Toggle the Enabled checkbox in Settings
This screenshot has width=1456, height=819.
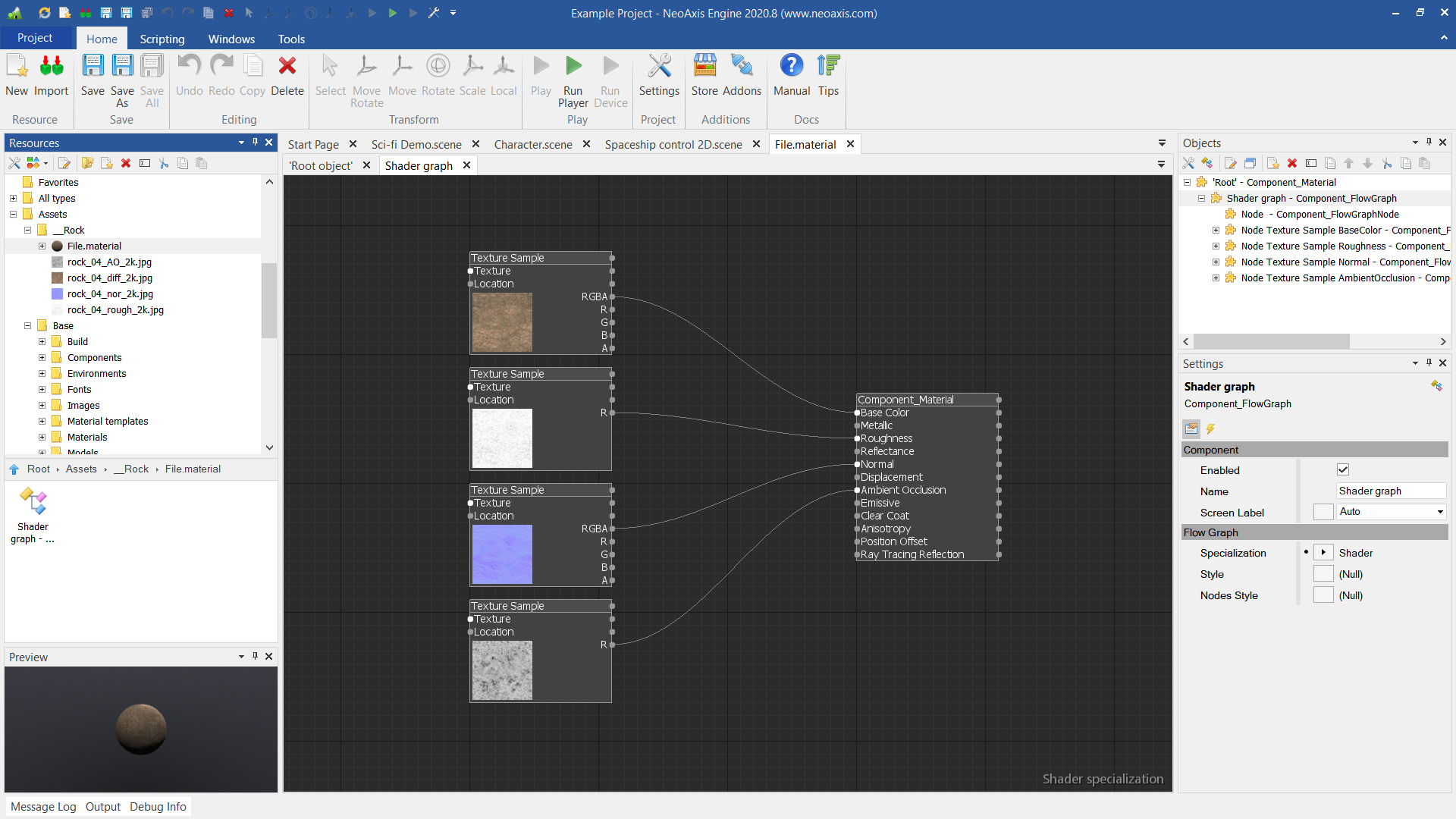(x=1343, y=470)
